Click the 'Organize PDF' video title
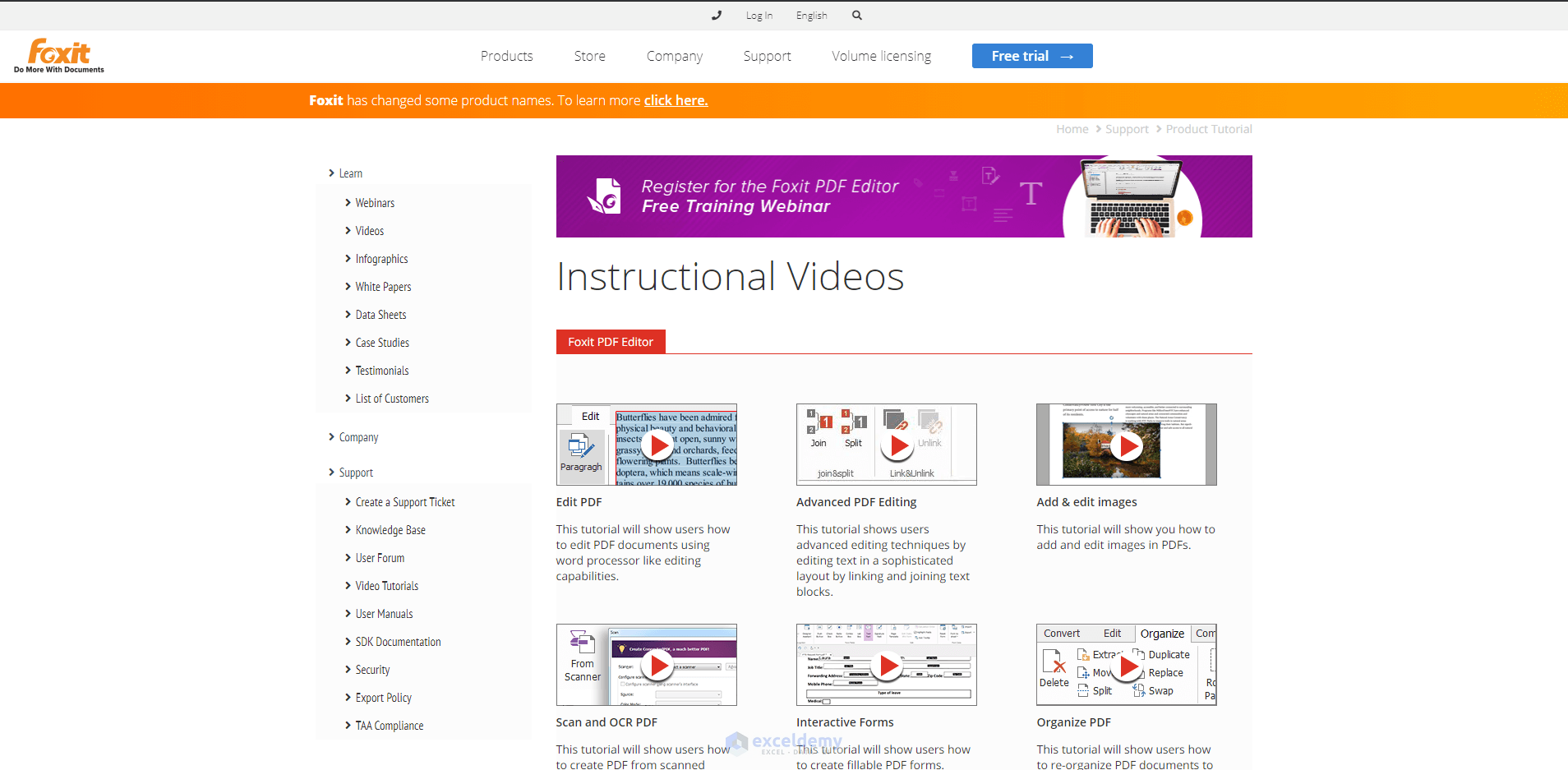This screenshot has height=770, width=1568. [1073, 722]
